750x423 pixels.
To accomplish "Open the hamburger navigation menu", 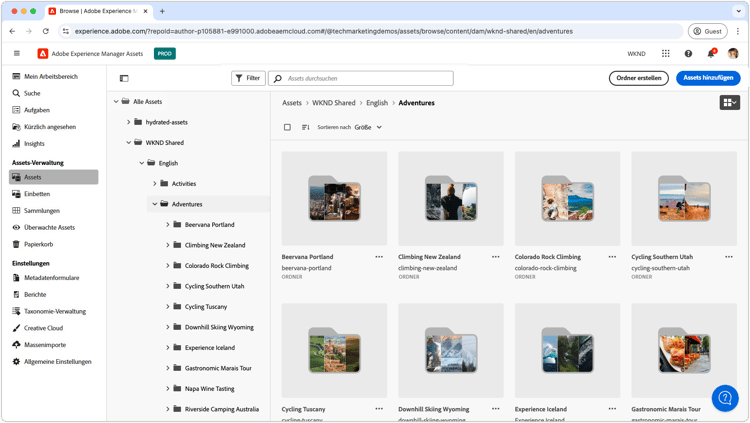I will pyautogui.click(x=17, y=54).
